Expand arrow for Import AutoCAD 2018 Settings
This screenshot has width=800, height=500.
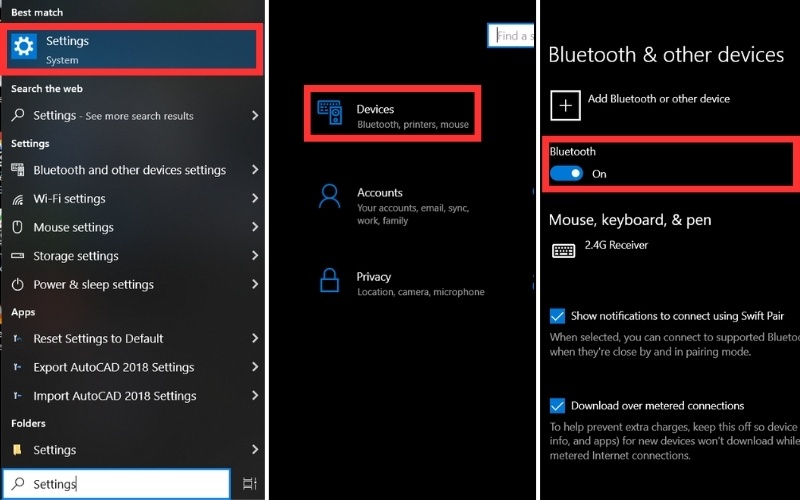[x=255, y=395]
